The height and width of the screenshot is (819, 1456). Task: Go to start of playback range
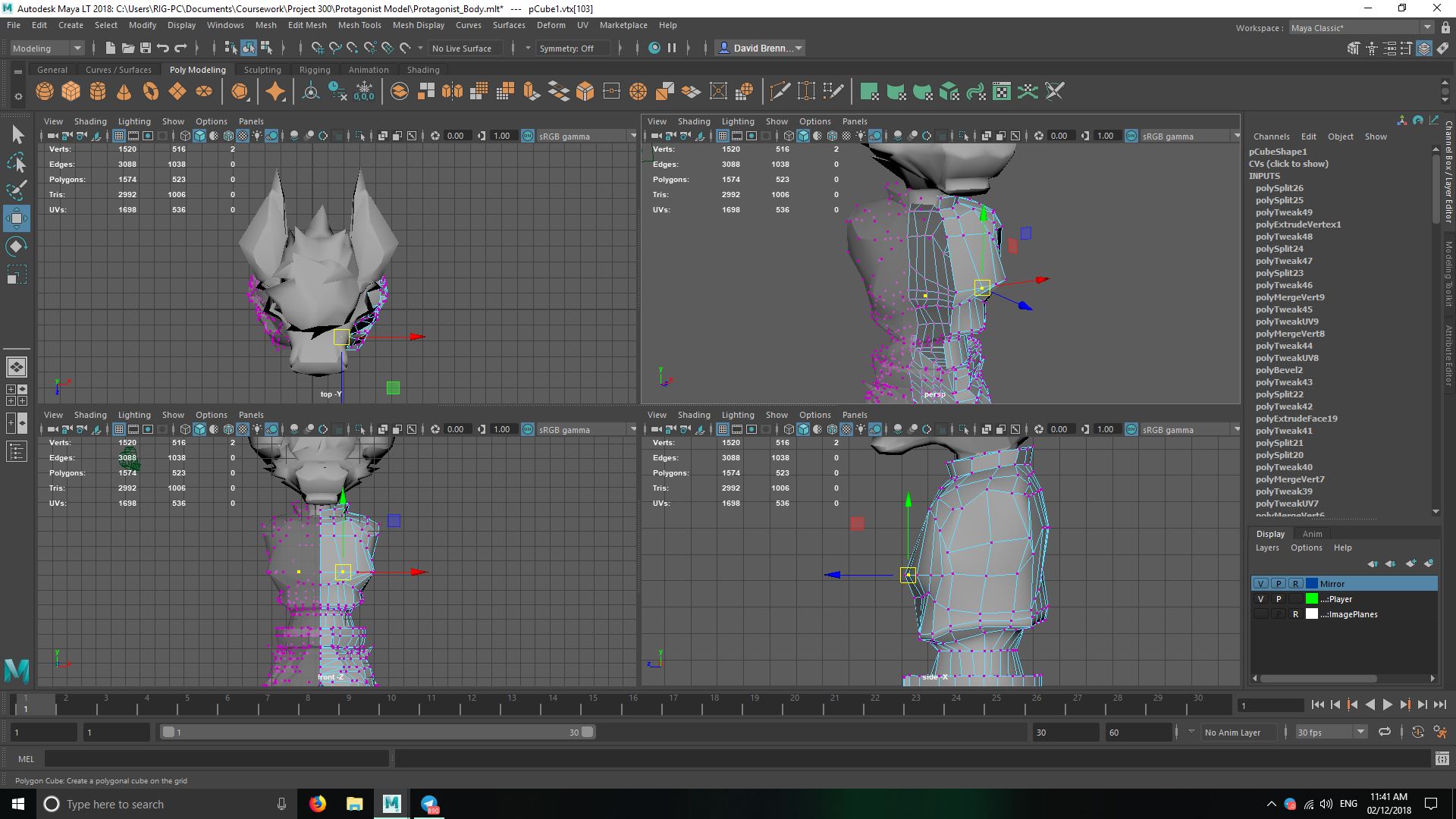tap(1317, 704)
